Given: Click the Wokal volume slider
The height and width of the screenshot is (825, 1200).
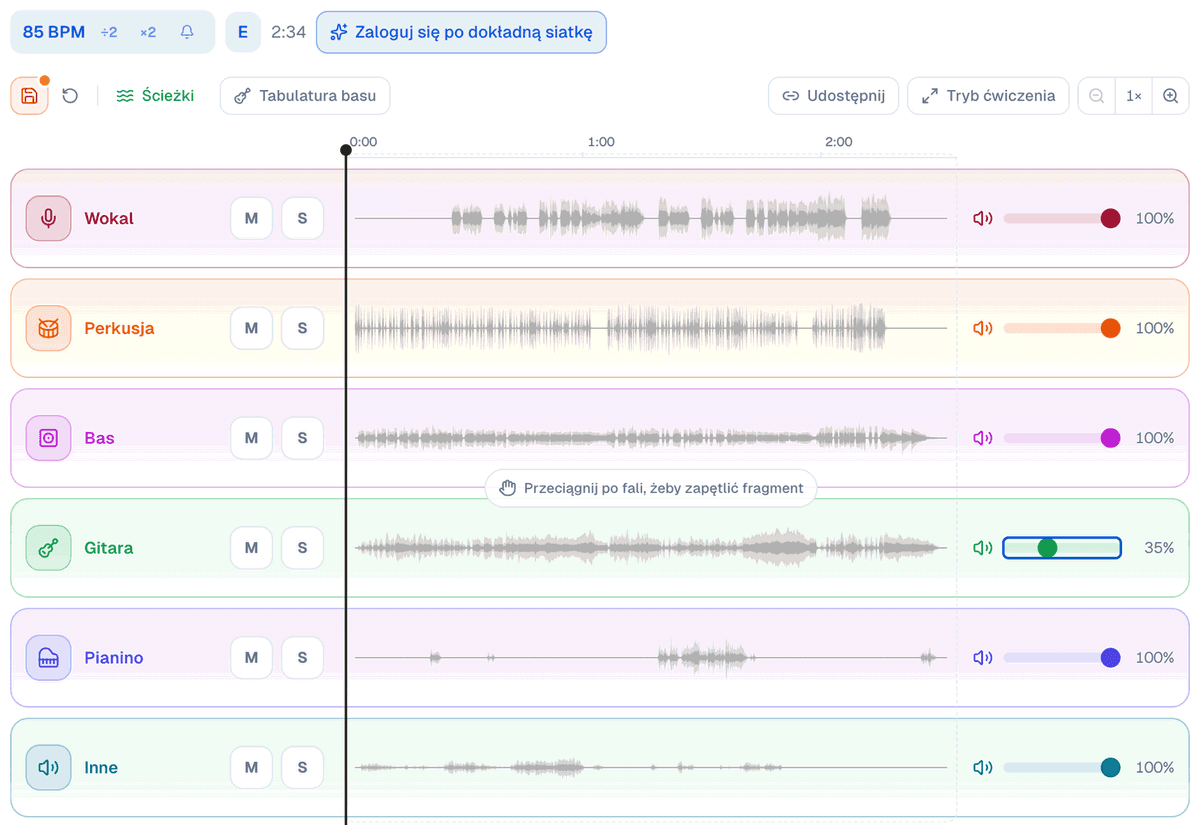Looking at the screenshot, I should click(1062, 218).
